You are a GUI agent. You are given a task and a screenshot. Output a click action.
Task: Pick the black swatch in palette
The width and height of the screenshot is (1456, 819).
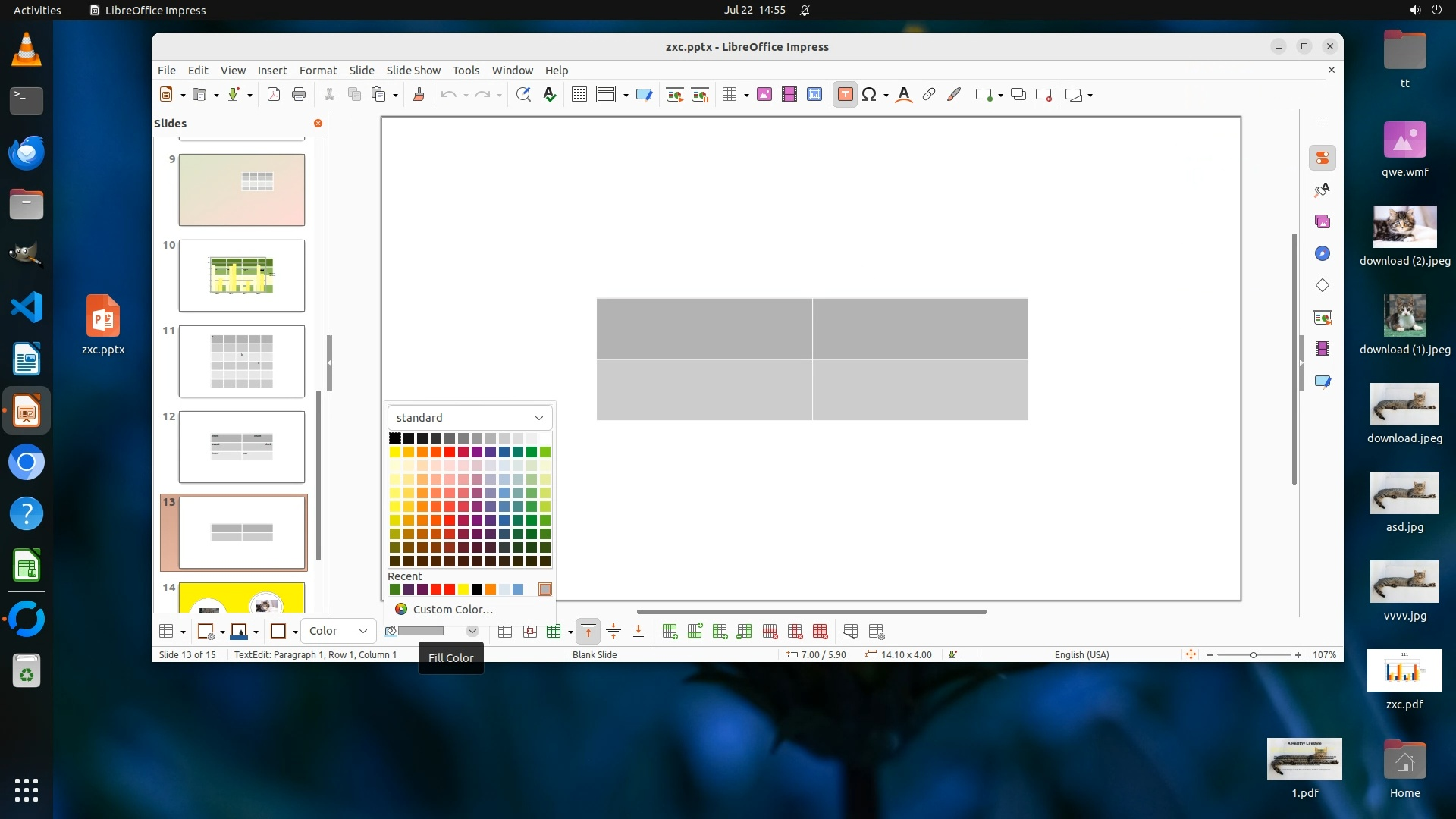[x=394, y=438]
